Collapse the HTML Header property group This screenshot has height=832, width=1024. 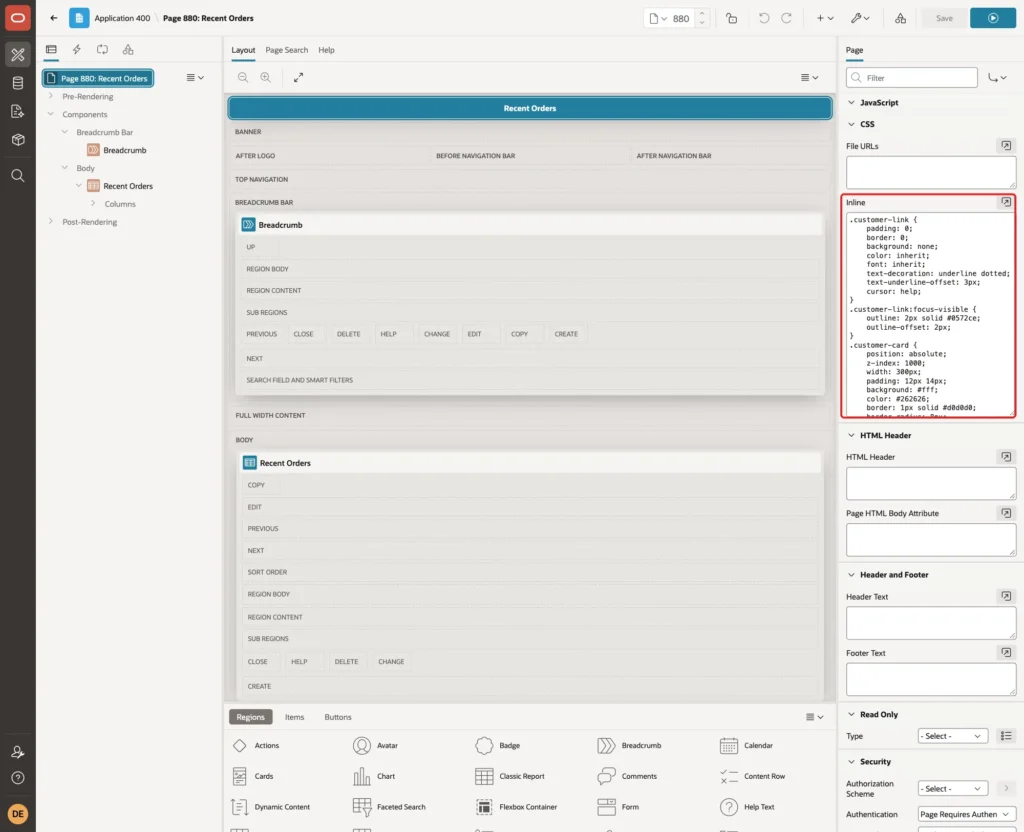click(851, 436)
